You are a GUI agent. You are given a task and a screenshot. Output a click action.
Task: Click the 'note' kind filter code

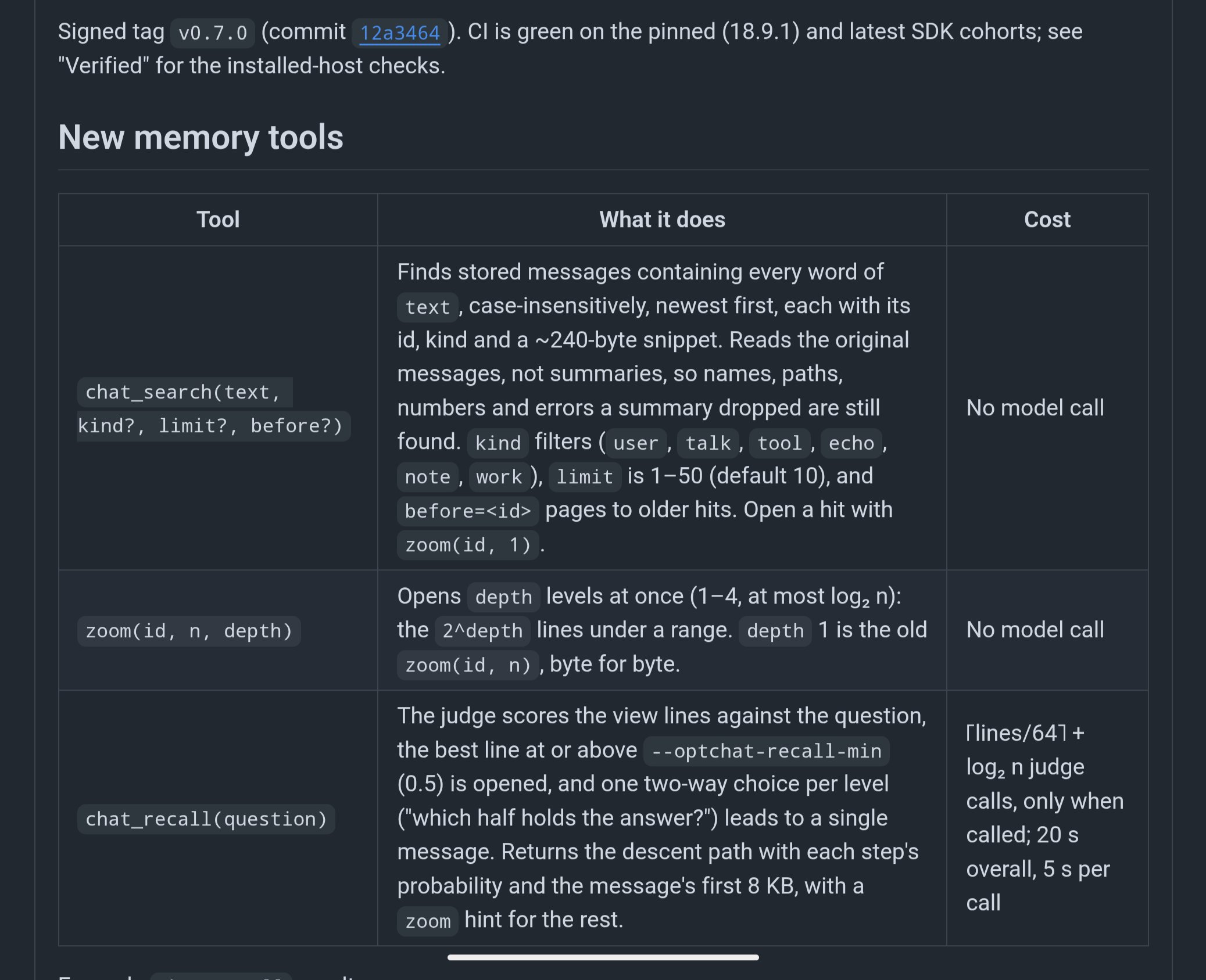click(428, 477)
